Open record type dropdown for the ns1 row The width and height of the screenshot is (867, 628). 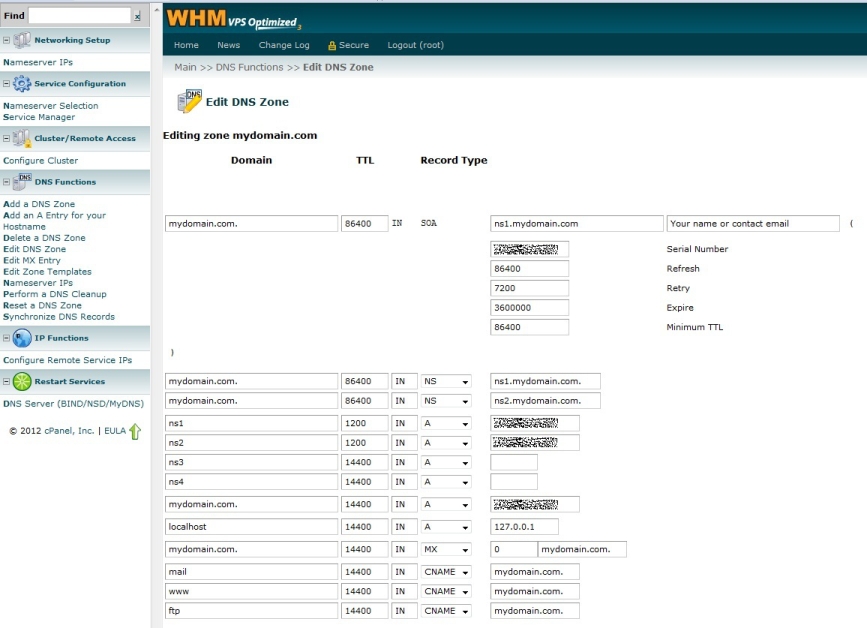coord(446,423)
